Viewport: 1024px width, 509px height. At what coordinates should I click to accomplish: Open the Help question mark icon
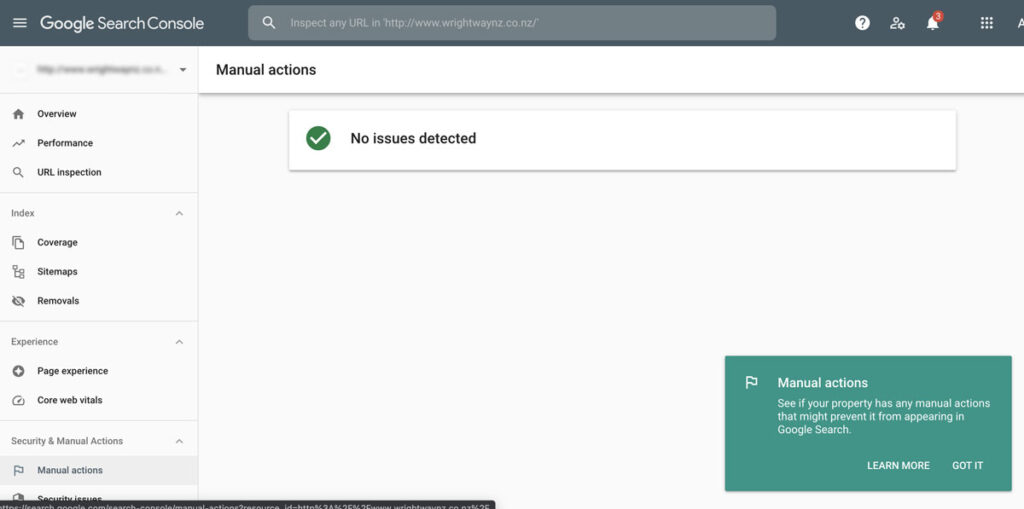click(x=863, y=23)
